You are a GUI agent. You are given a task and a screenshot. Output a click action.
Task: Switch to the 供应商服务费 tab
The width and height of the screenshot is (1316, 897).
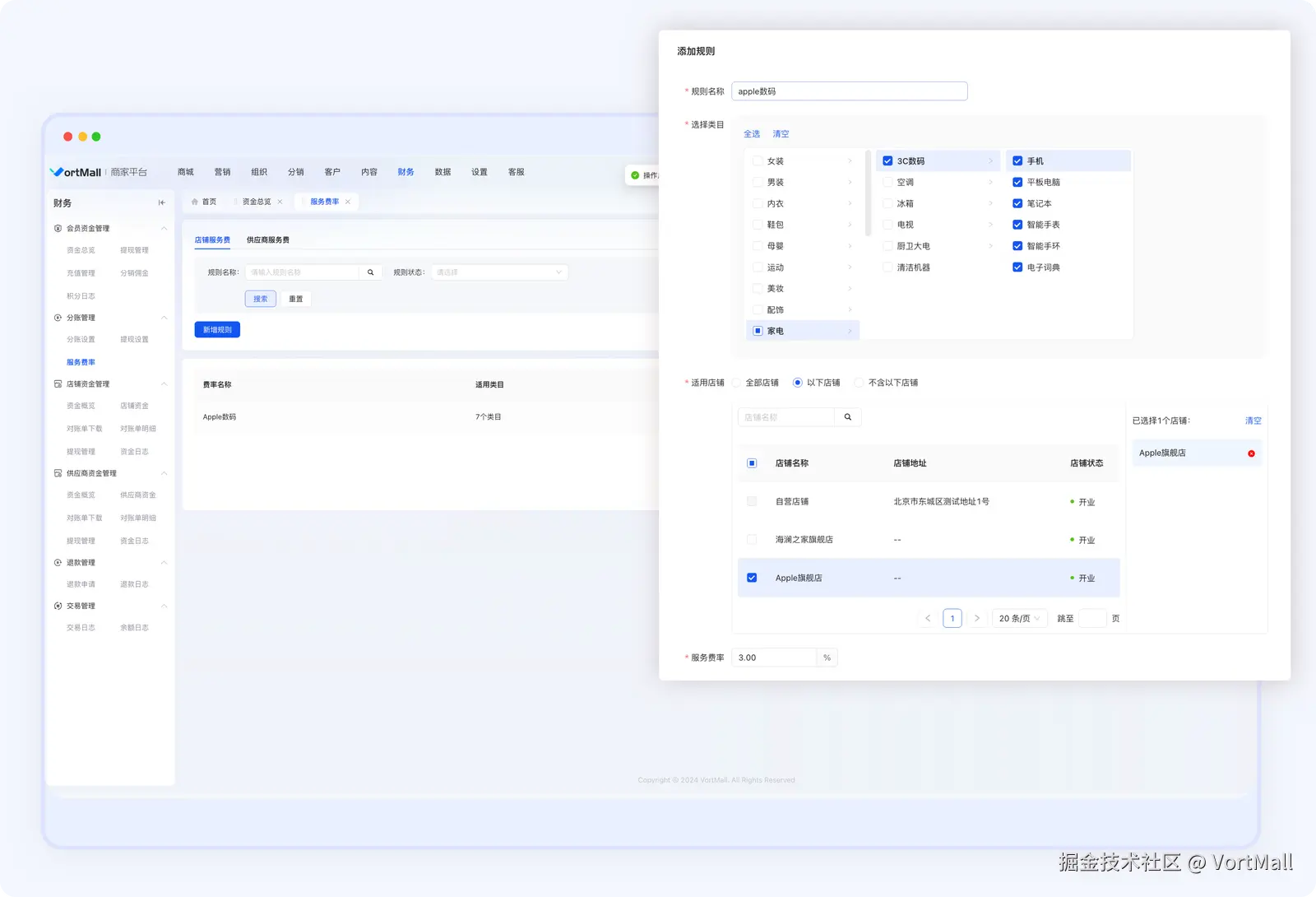click(268, 240)
